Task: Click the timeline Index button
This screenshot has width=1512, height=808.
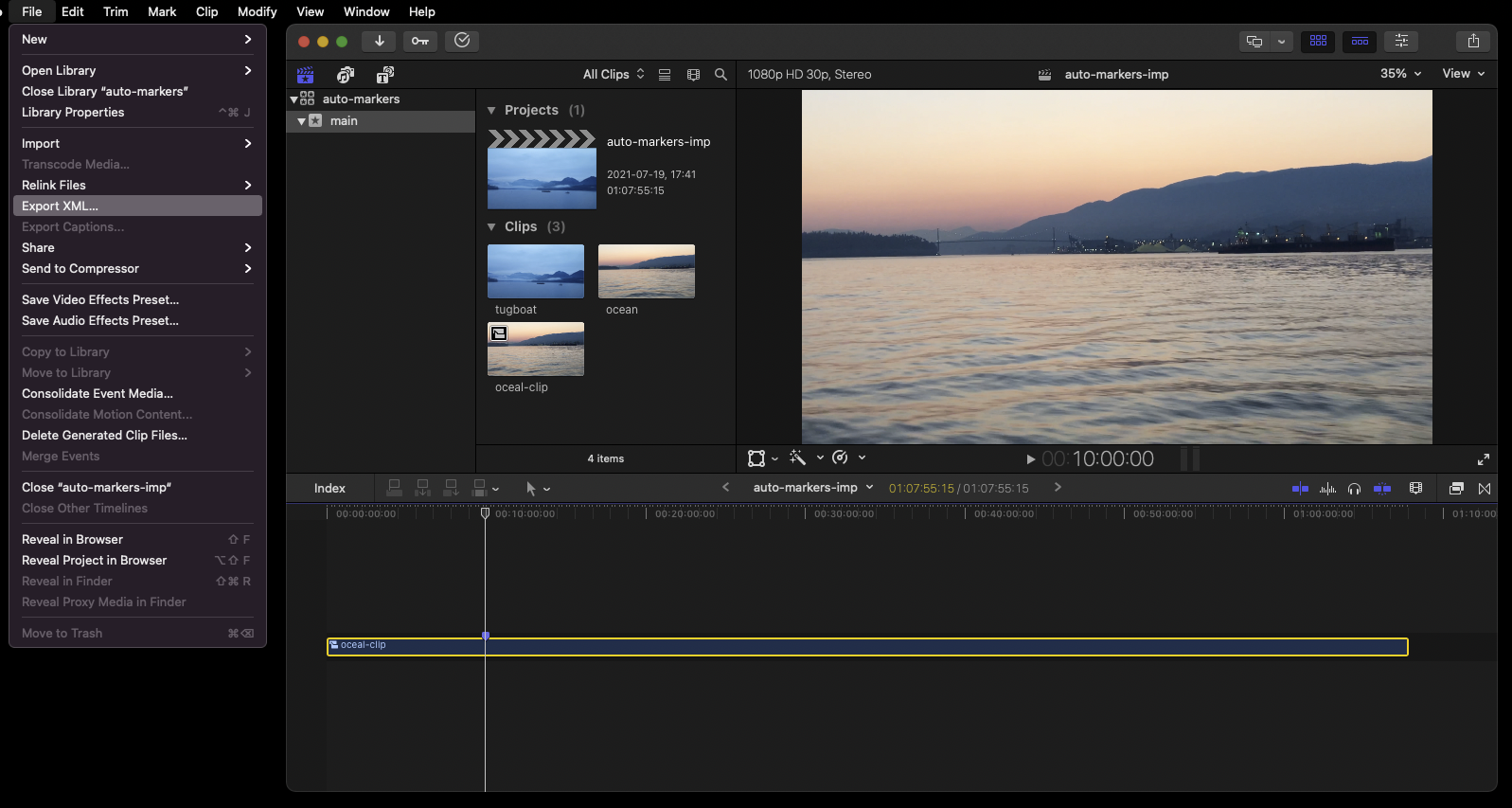Action: 329,489
